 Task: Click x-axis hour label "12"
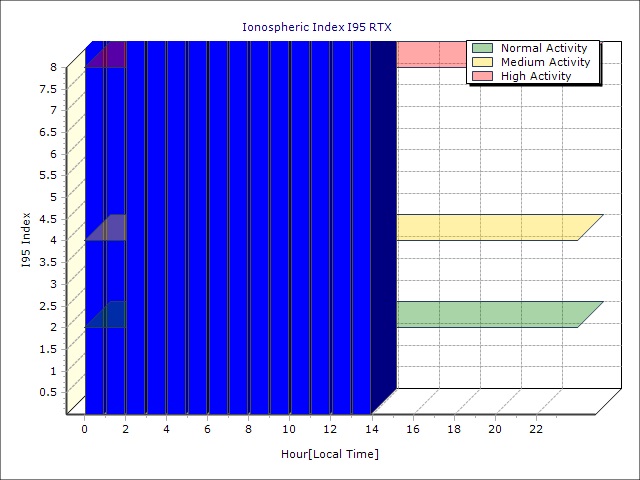pyautogui.click(x=331, y=429)
